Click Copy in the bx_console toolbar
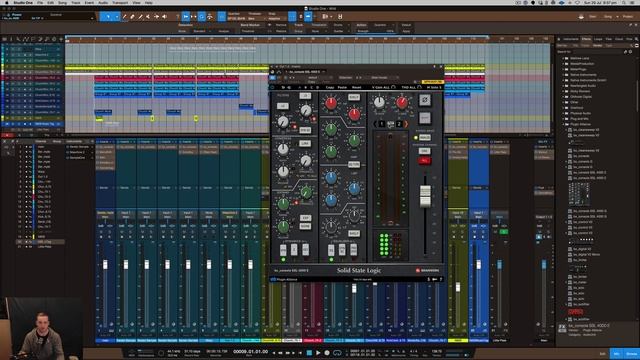Viewport: 640px width, 360px height. coord(330,87)
